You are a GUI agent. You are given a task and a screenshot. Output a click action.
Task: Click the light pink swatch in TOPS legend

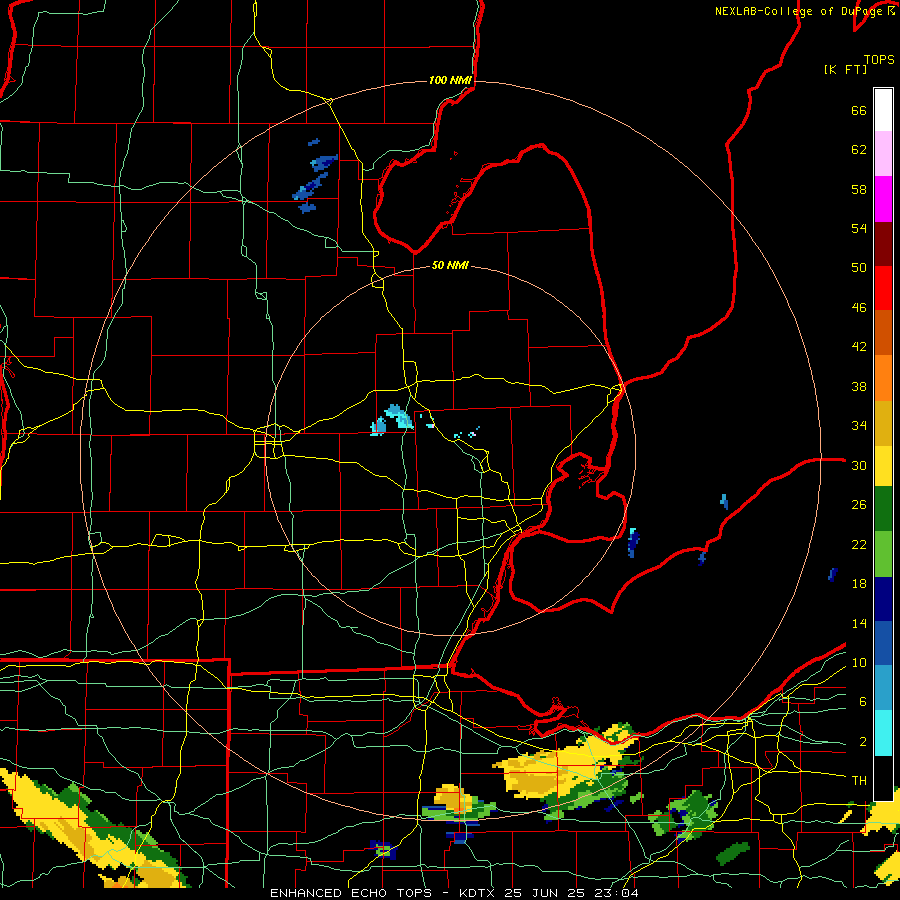[x=883, y=154]
